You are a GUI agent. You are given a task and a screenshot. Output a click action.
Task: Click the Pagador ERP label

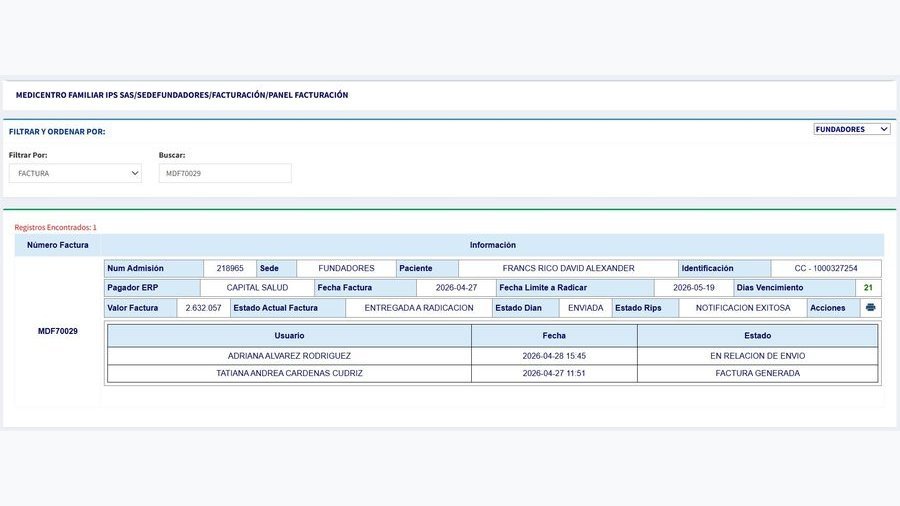pos(133,287)
